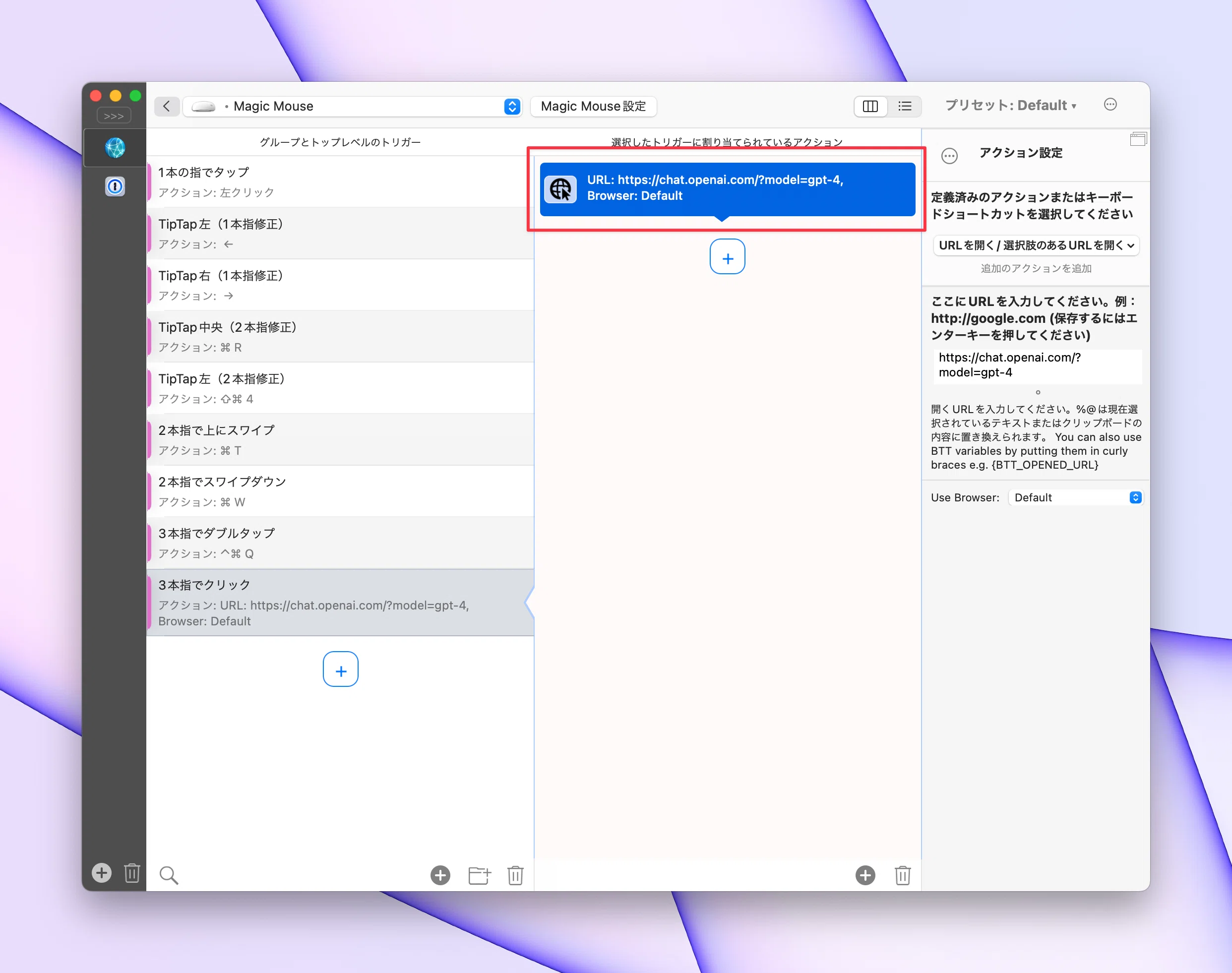1232x973 pixels.
Task: Open the Use Browser Default dropdown
Action: click(x=1075, y=497)
